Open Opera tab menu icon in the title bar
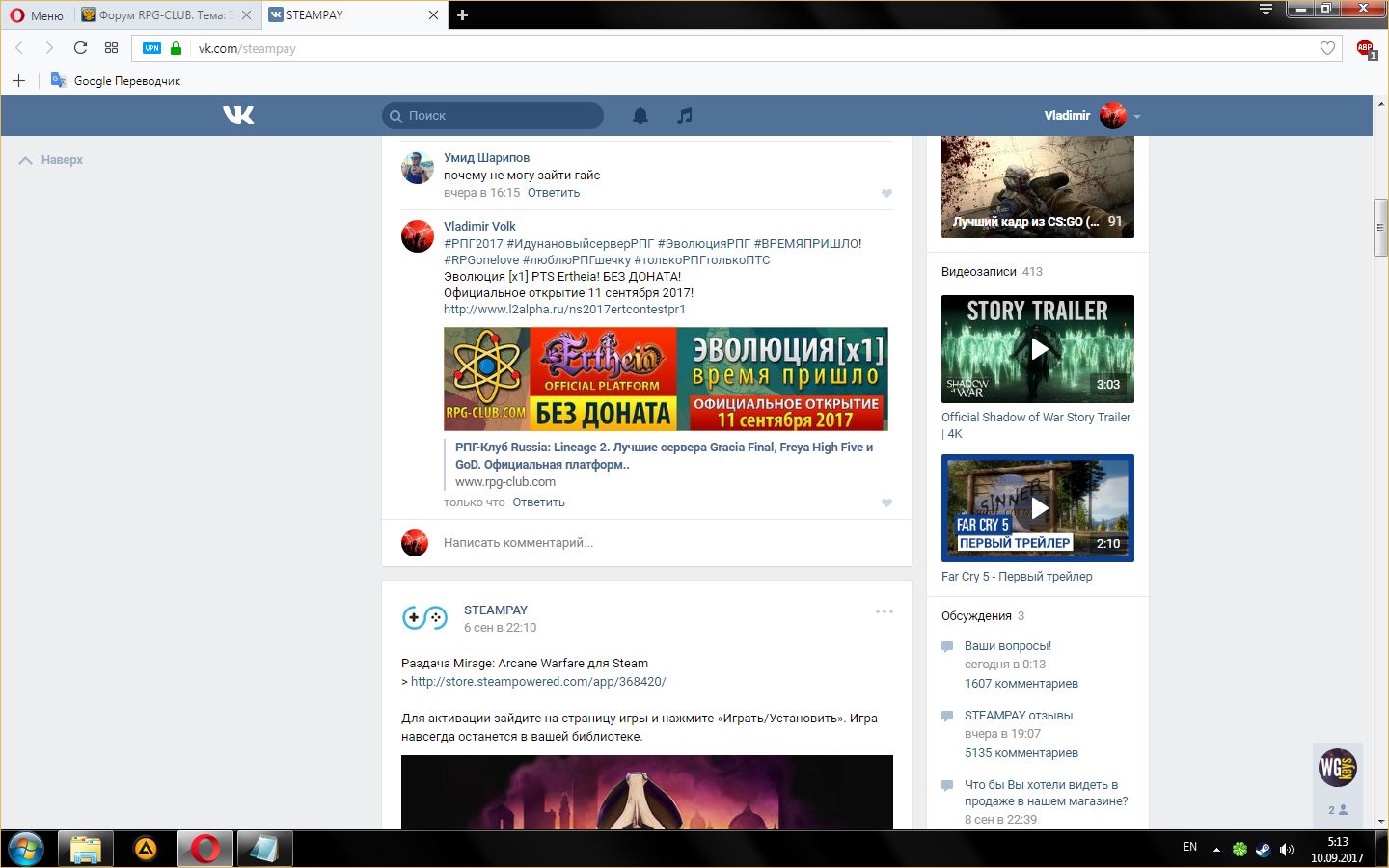 coord(1266,10)
